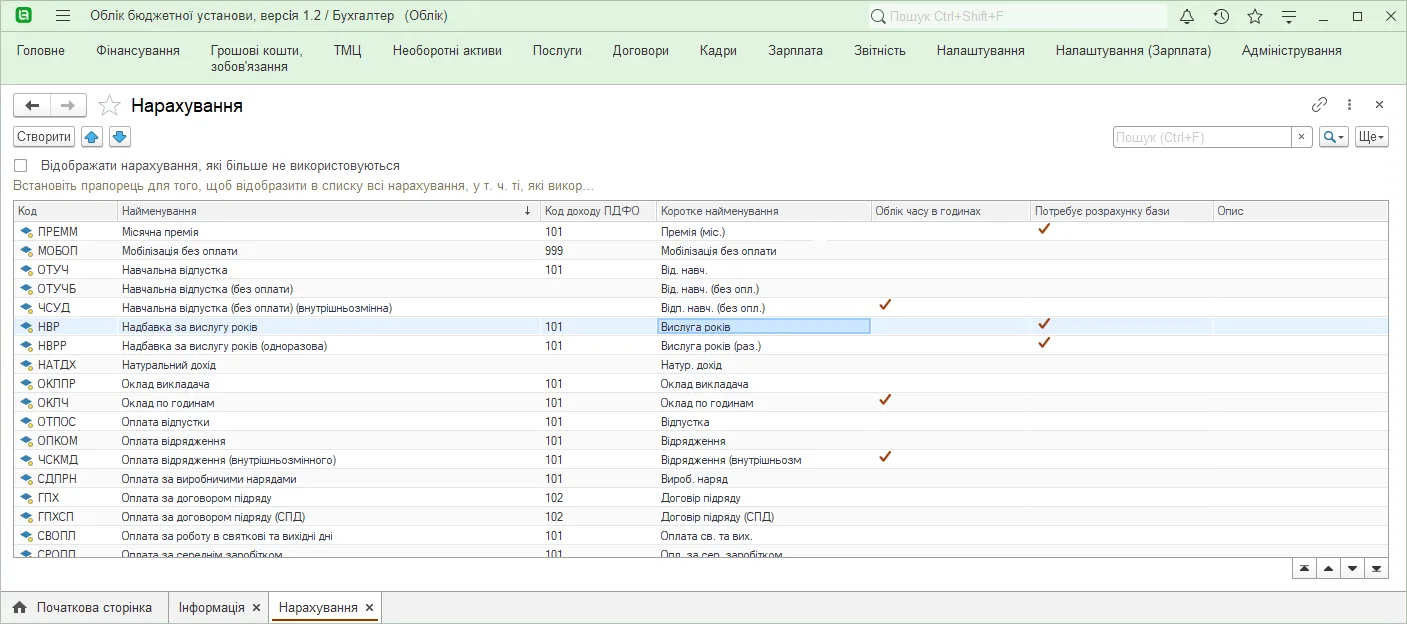1407x624 pixels.
Task: Jump to the list beginning
Action: coord(1304,568)
